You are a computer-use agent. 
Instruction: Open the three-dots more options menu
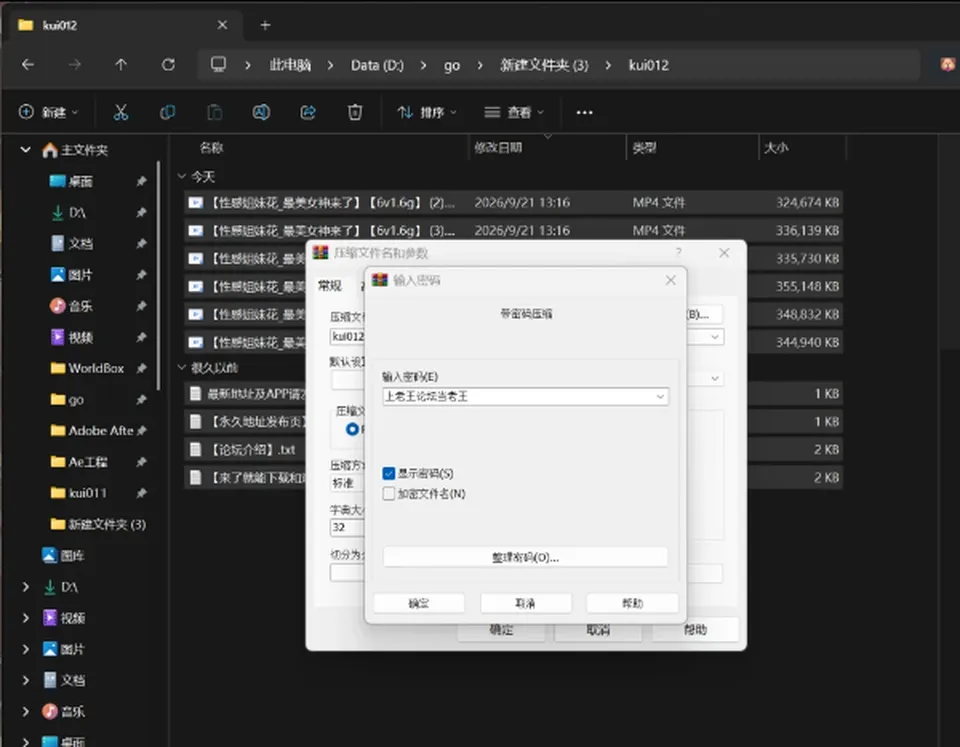pos(585,113)
